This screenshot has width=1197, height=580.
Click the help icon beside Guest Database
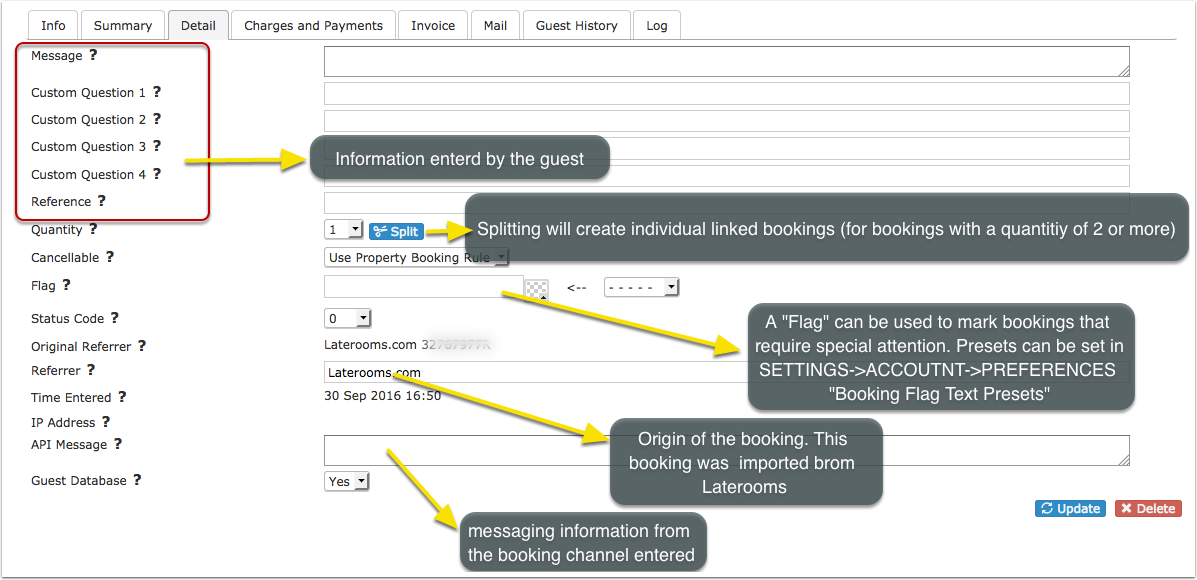click(137, 480)
